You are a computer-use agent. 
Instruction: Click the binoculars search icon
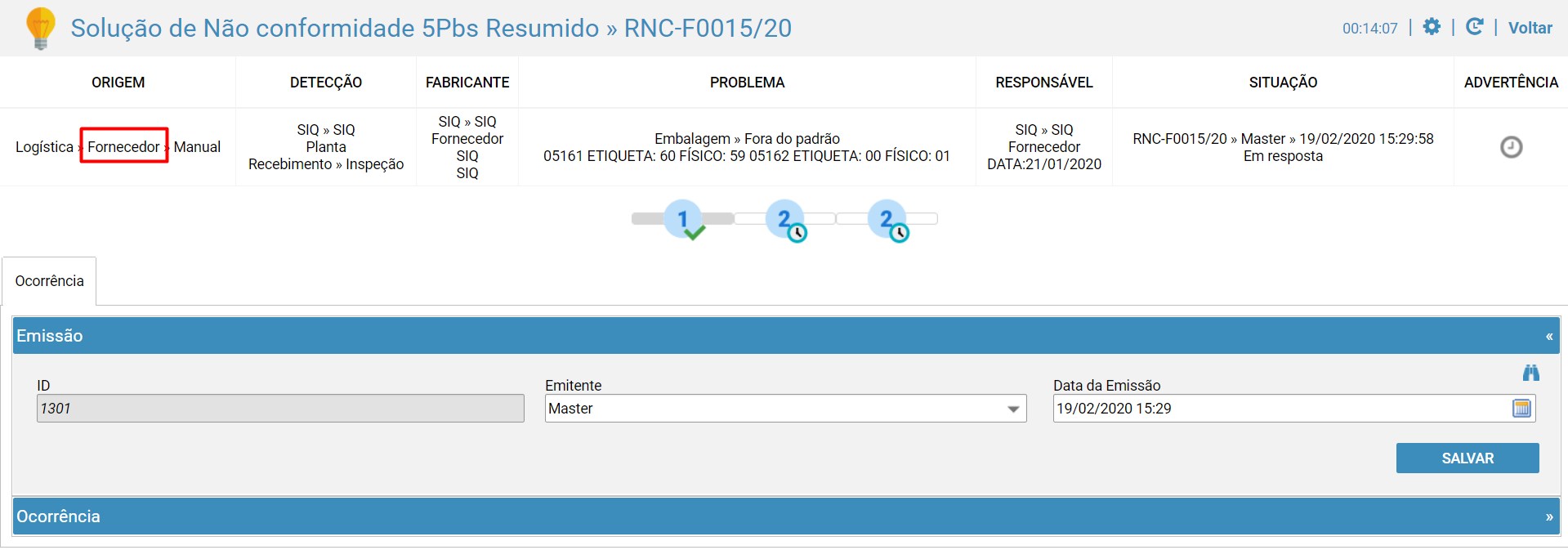[x=1530, y=373]
